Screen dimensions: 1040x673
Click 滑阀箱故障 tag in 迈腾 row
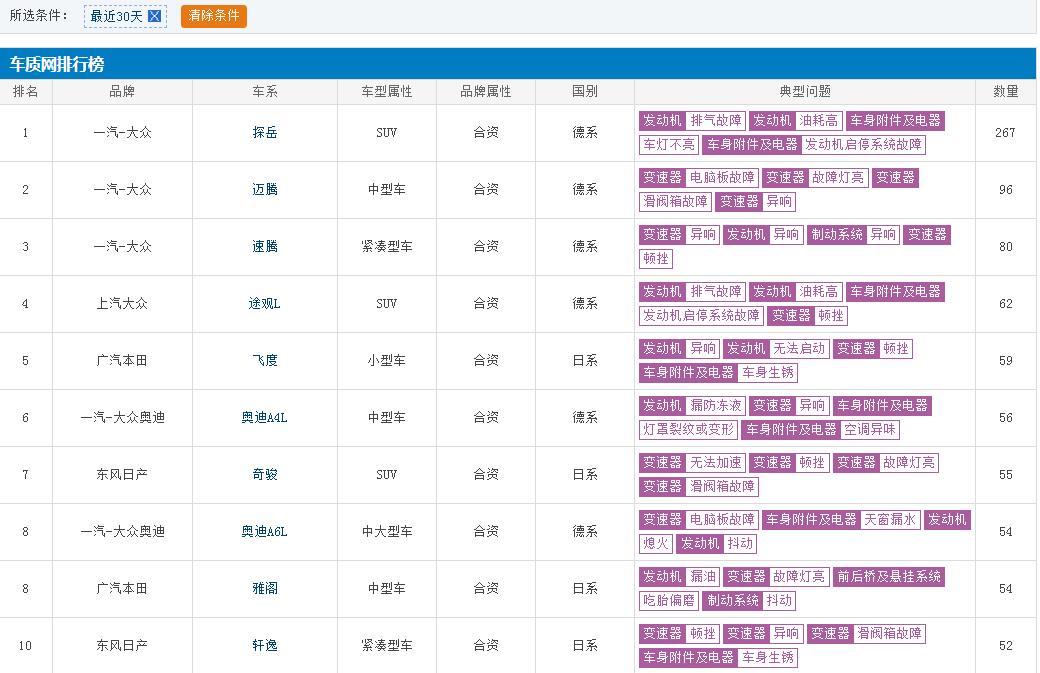pyautogui.click(x=675, y=202)
